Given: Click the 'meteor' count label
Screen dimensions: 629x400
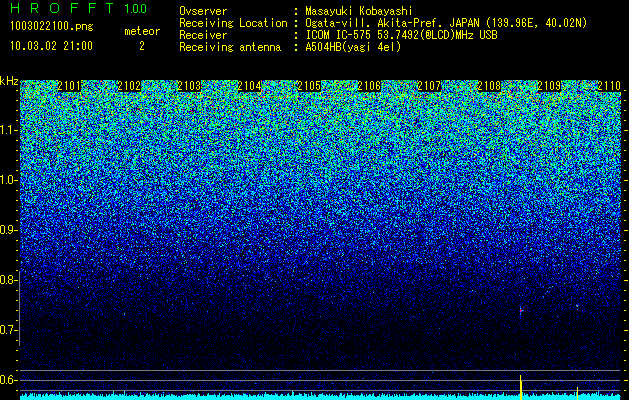Looking at the screenshot, I should click(x=142, y=31).
